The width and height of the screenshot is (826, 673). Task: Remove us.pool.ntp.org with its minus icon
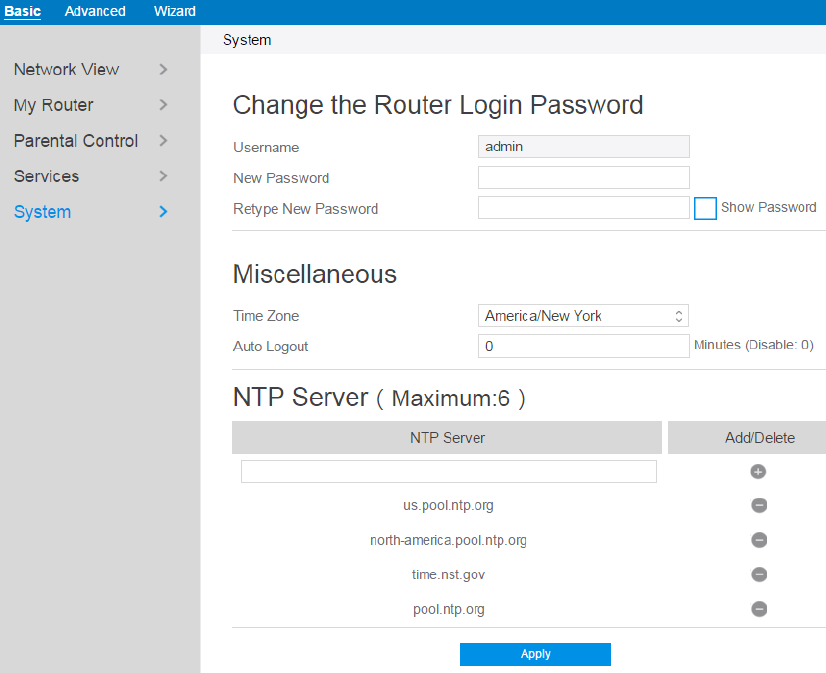click(x=759, y=505)
